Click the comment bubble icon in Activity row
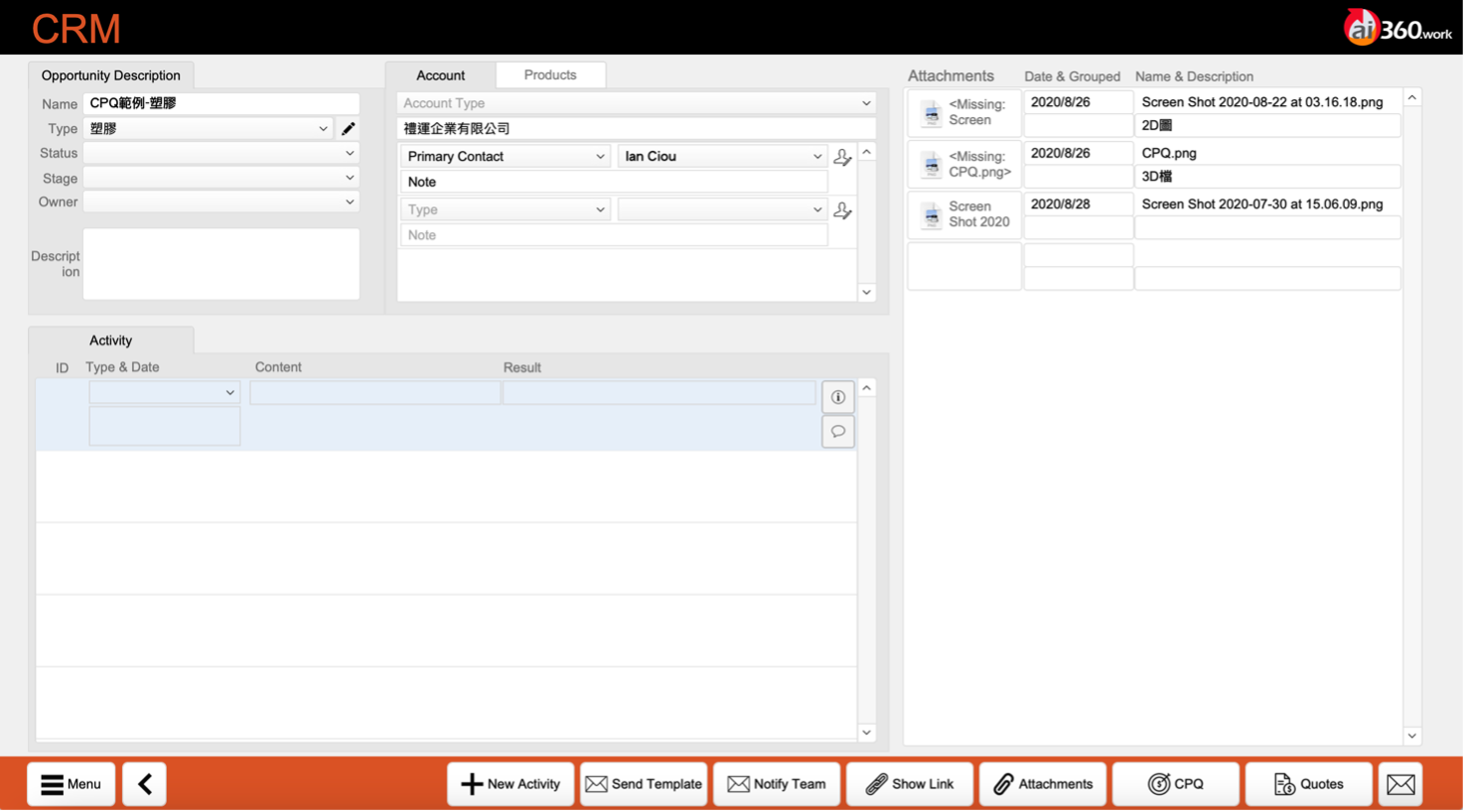The image size is (1465, 812). click(837, 432)
